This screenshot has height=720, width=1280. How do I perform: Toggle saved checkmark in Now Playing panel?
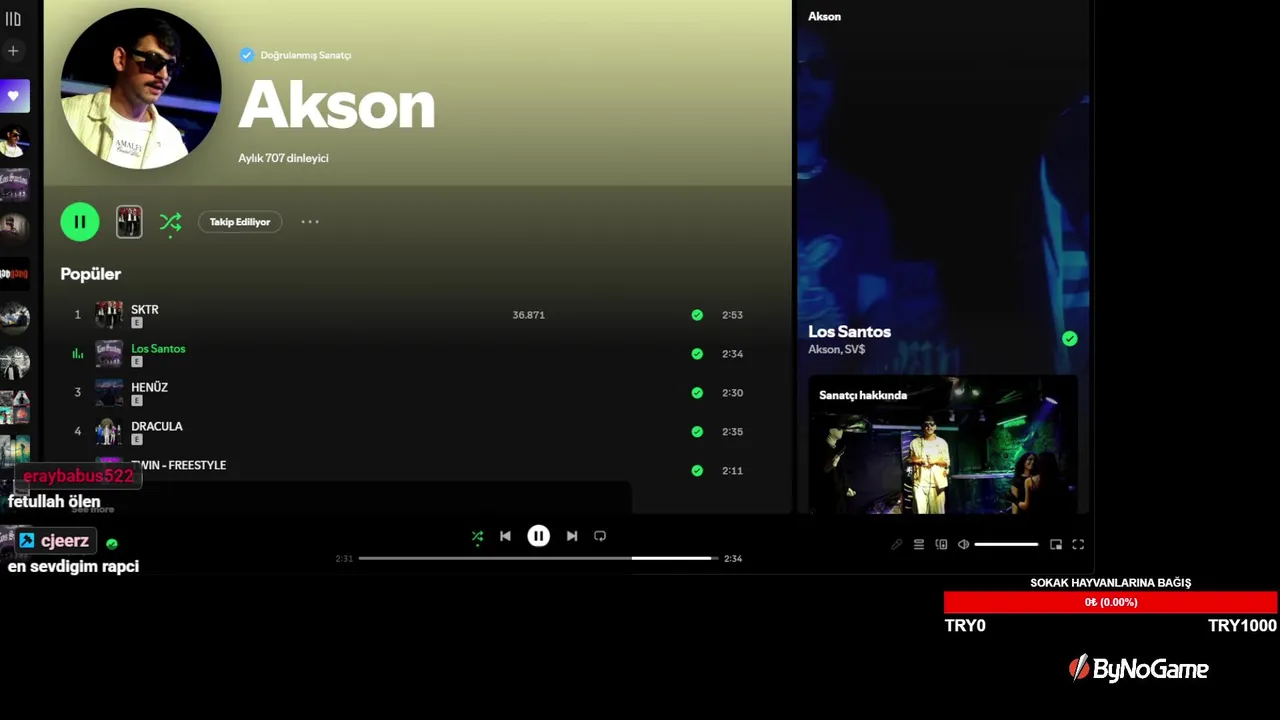tap(1070, 339)
